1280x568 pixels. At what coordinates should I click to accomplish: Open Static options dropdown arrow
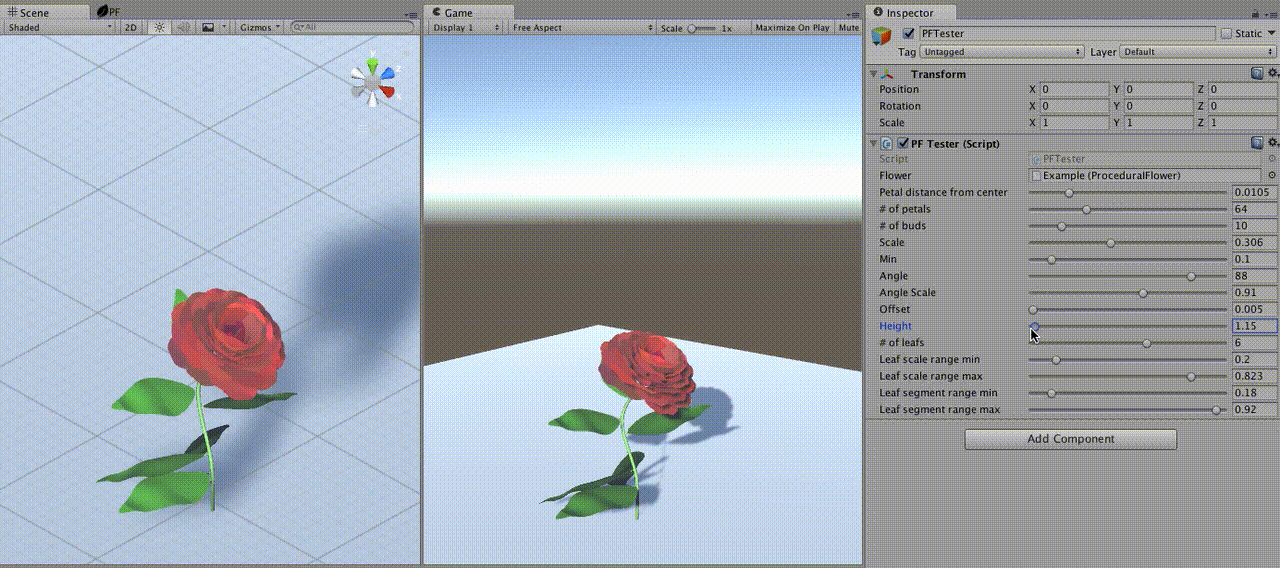[x=1272, y=34]
